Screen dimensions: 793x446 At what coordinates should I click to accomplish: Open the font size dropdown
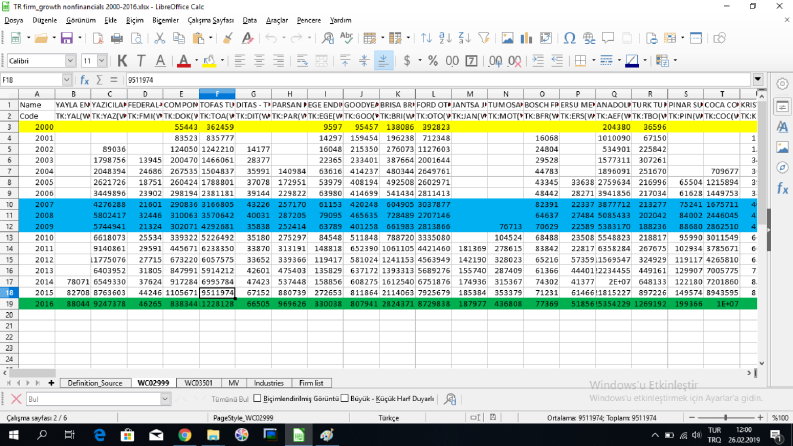[x=102, y=61]
